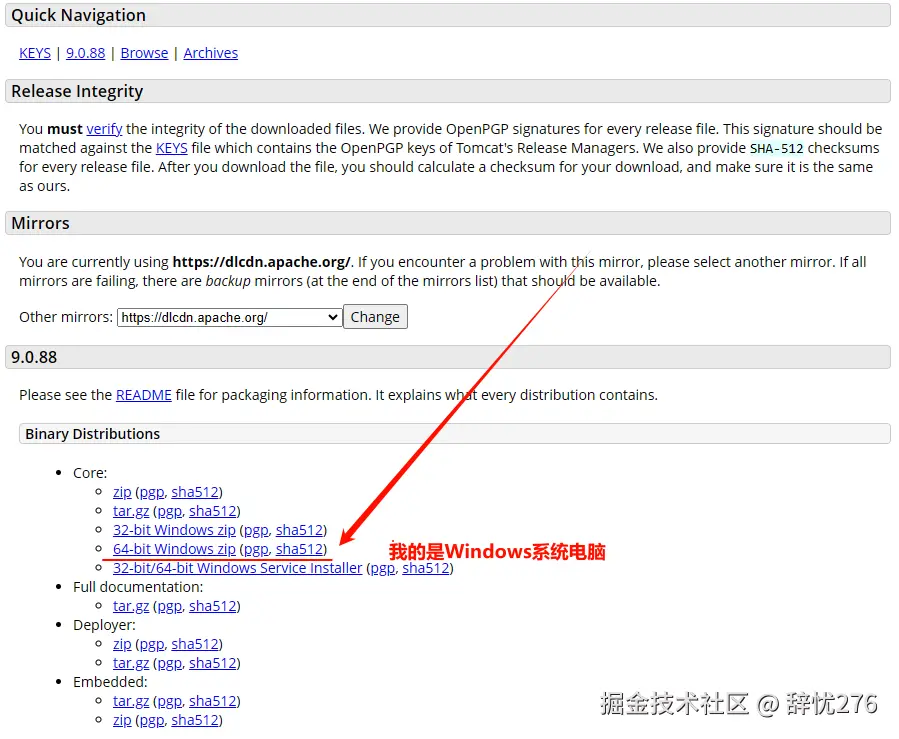Open pgp for Embedded tar.gz
Viewport: 899px width, 739px height.
tap(170, 701)
